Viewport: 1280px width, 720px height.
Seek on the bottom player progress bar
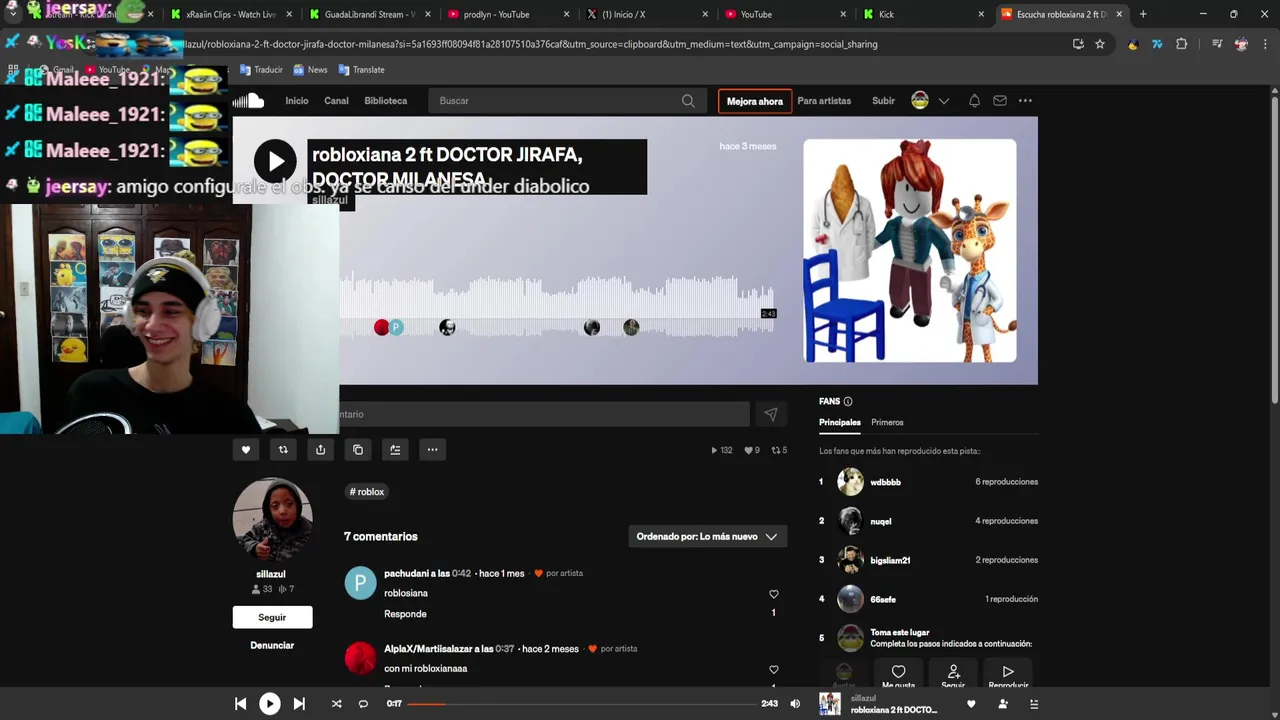click(x=582, y=704)
